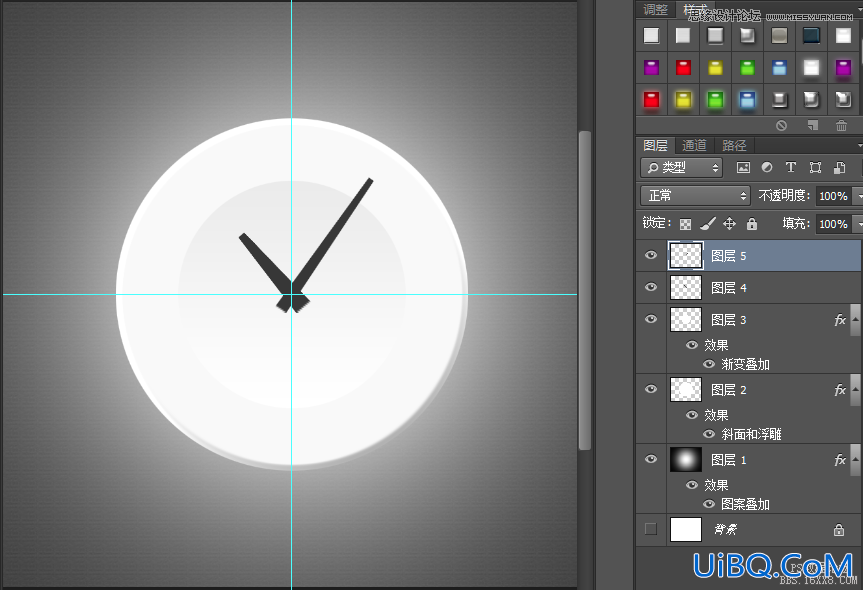The height and width of the screenshot is (590, 863).
Task: Select layer name 图层 2
Action: point(728,390)
